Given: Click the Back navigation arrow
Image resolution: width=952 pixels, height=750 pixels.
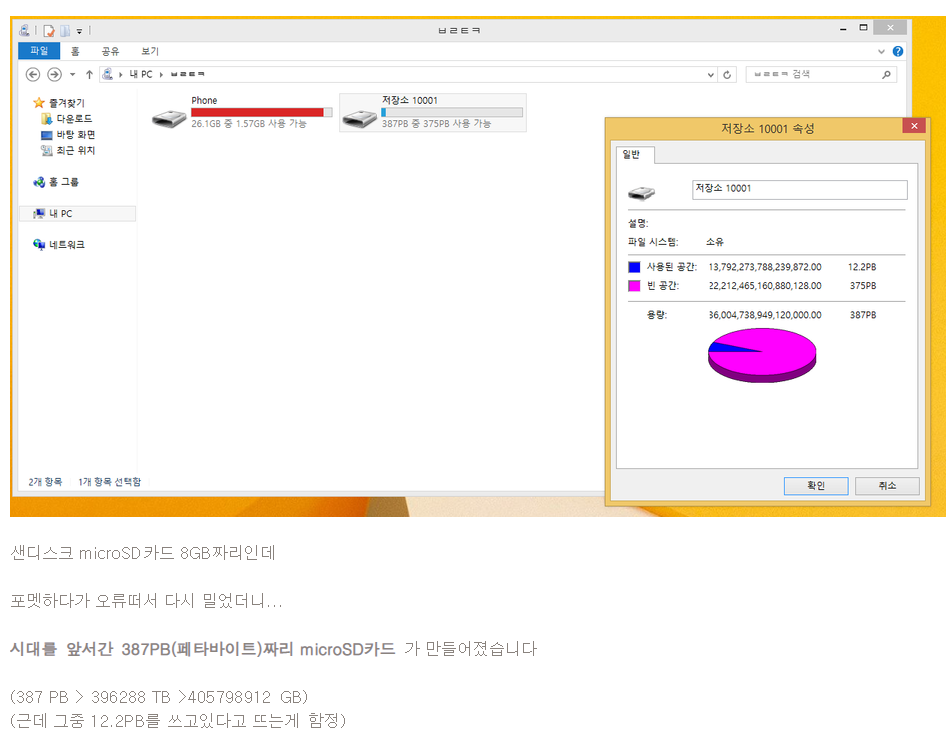Looking at the screenshot, I should (x=33, y=74).
